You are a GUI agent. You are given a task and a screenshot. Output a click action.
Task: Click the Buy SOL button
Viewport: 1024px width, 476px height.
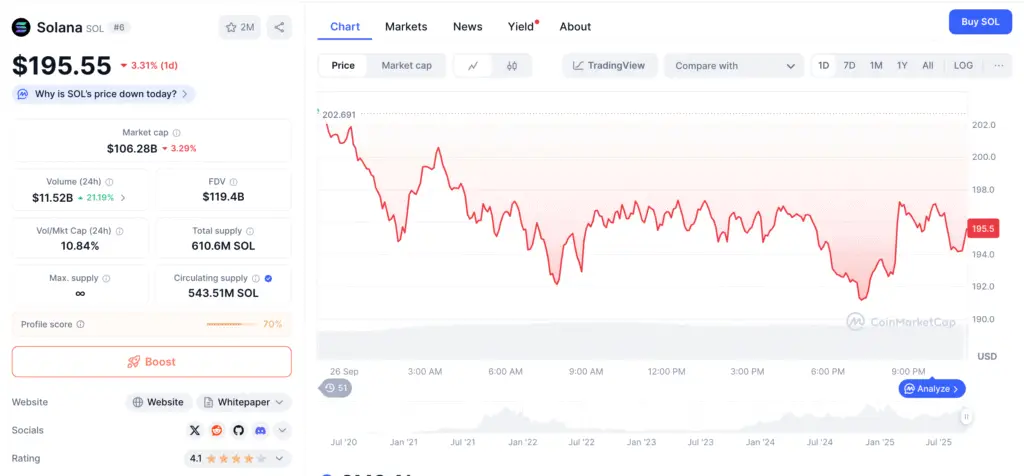pyautogui.click(x=980, y=22)
